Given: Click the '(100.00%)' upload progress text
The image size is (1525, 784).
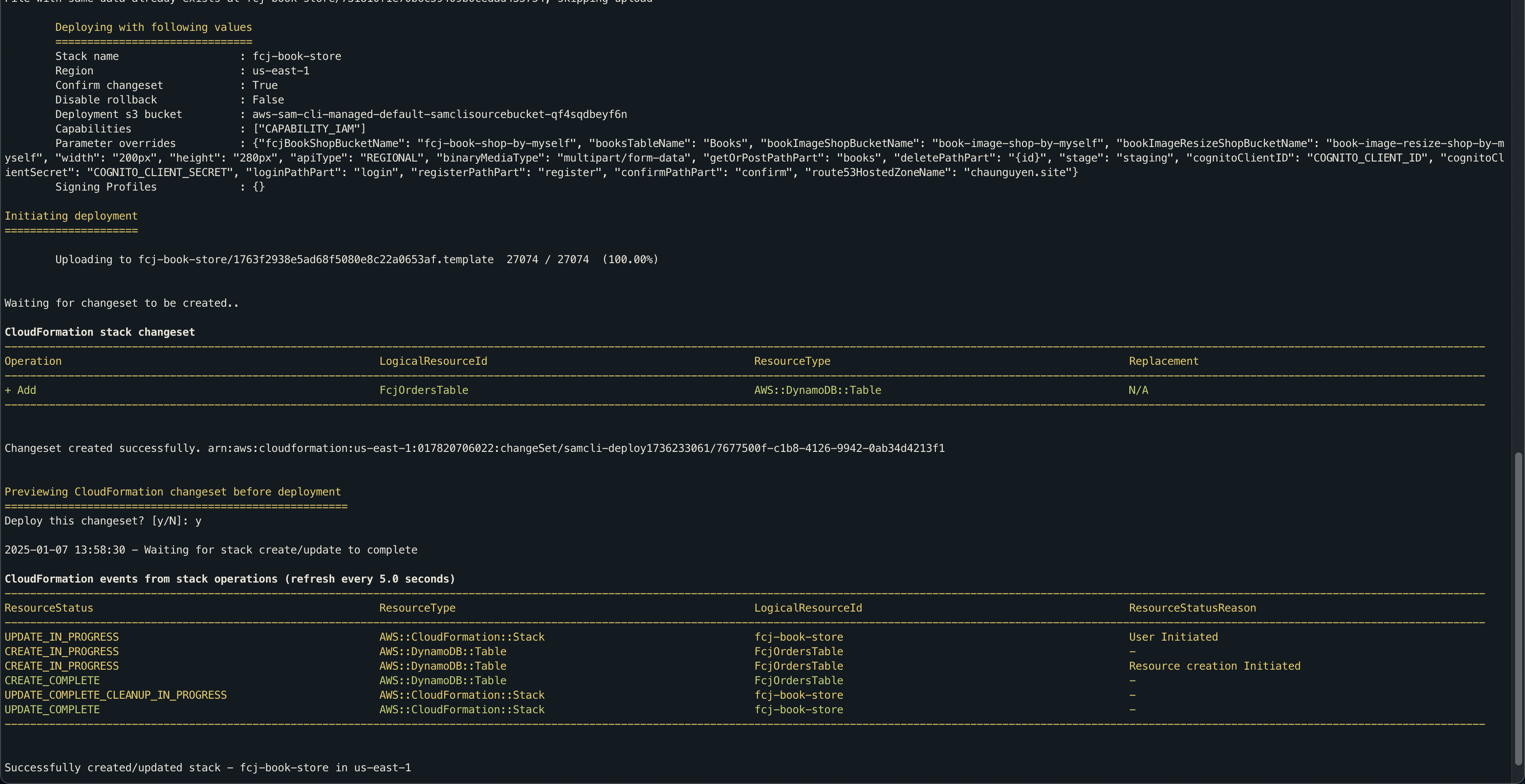Looking at the screenshot, I should tap(630, 259).
